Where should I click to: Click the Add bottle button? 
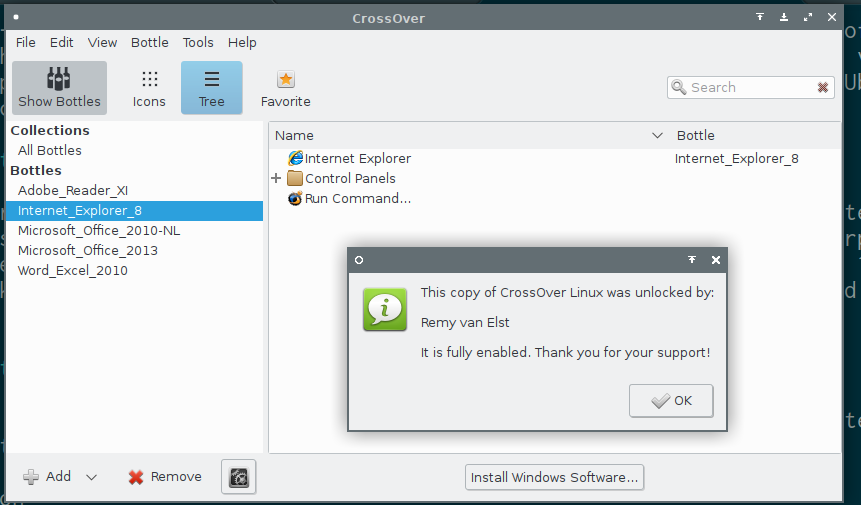click(x=47, y=476)
